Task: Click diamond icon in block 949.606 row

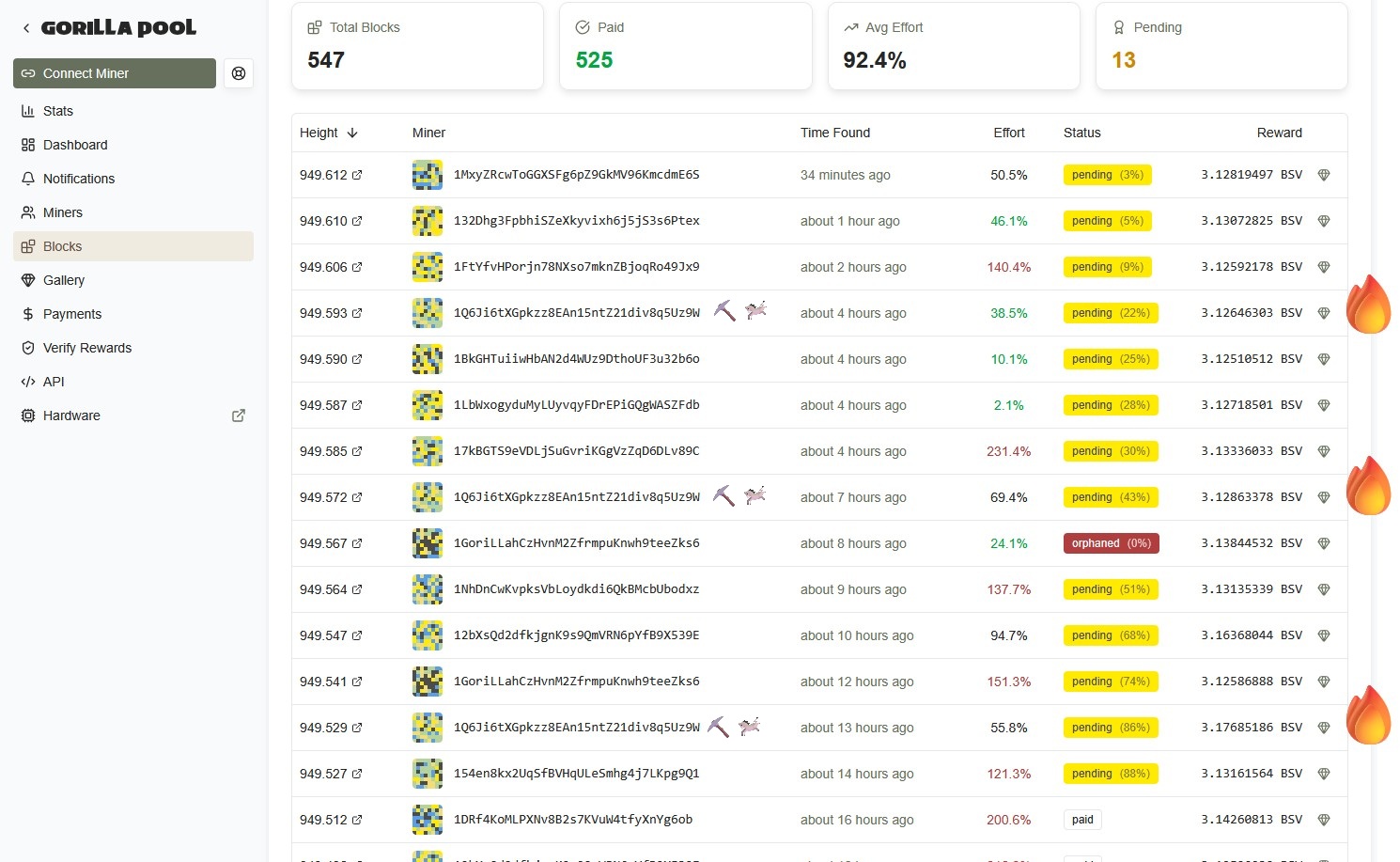Action: click(1324, 267)
